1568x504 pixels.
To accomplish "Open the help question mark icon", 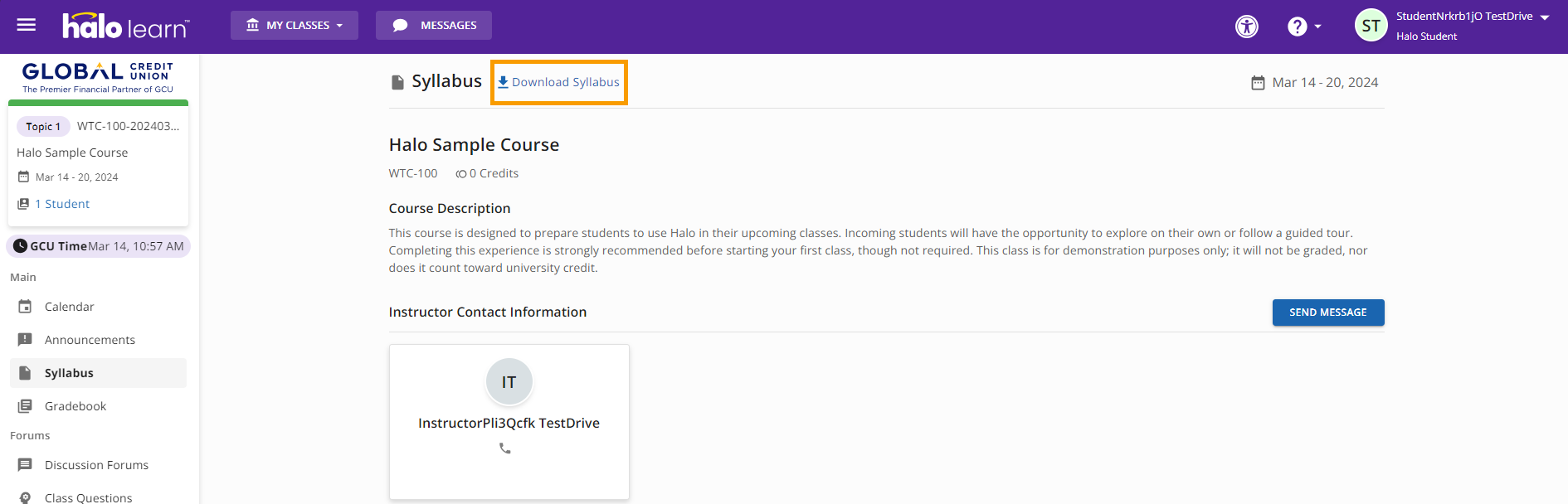I will point(1297,27).
